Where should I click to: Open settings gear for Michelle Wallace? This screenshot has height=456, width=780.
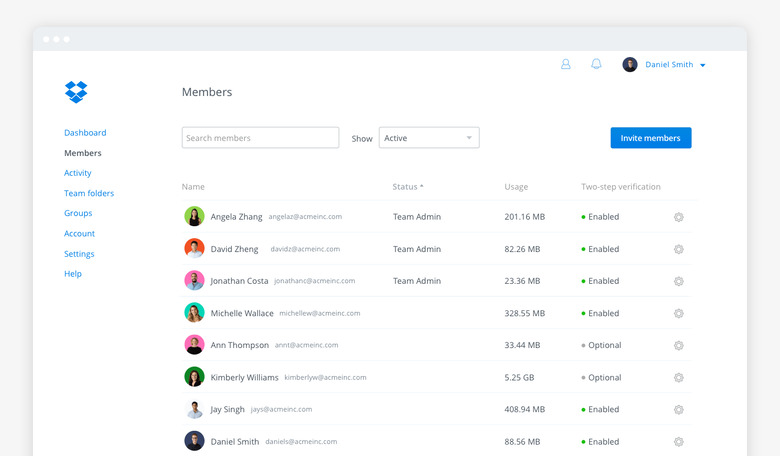click(x=679, y=313)
